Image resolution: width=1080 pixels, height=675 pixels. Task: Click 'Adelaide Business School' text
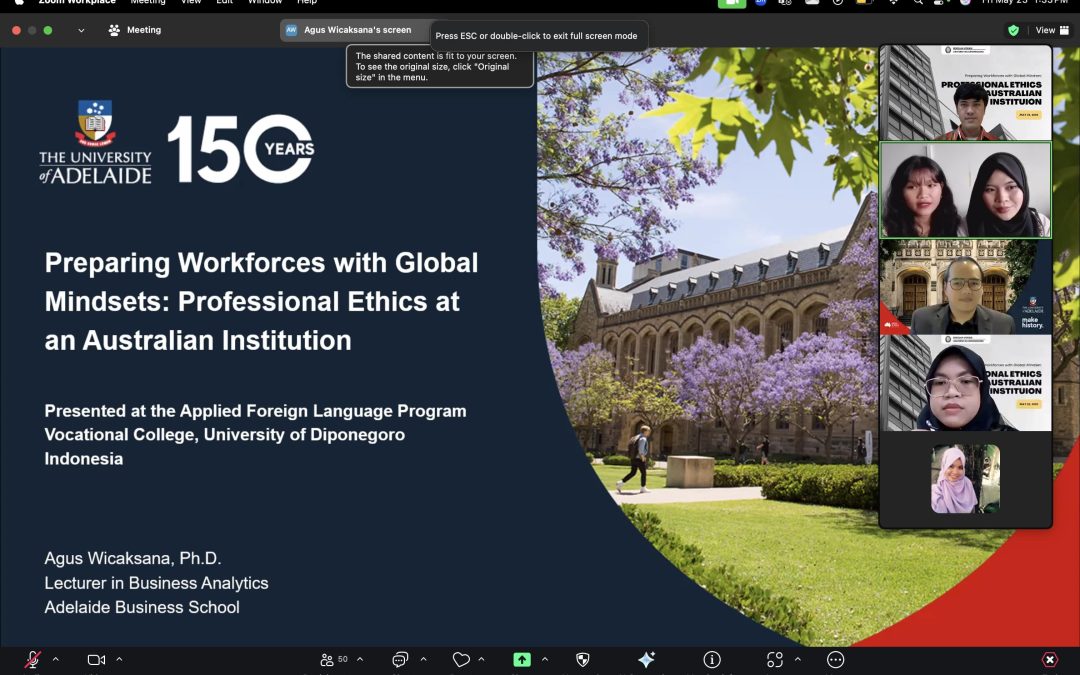click(142, 608)
